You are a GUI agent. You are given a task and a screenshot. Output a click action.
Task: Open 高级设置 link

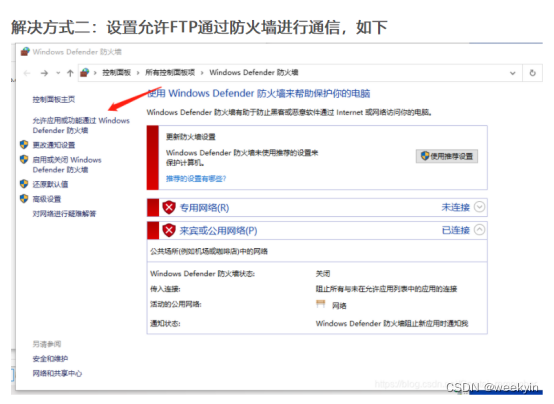click(47, 199)
